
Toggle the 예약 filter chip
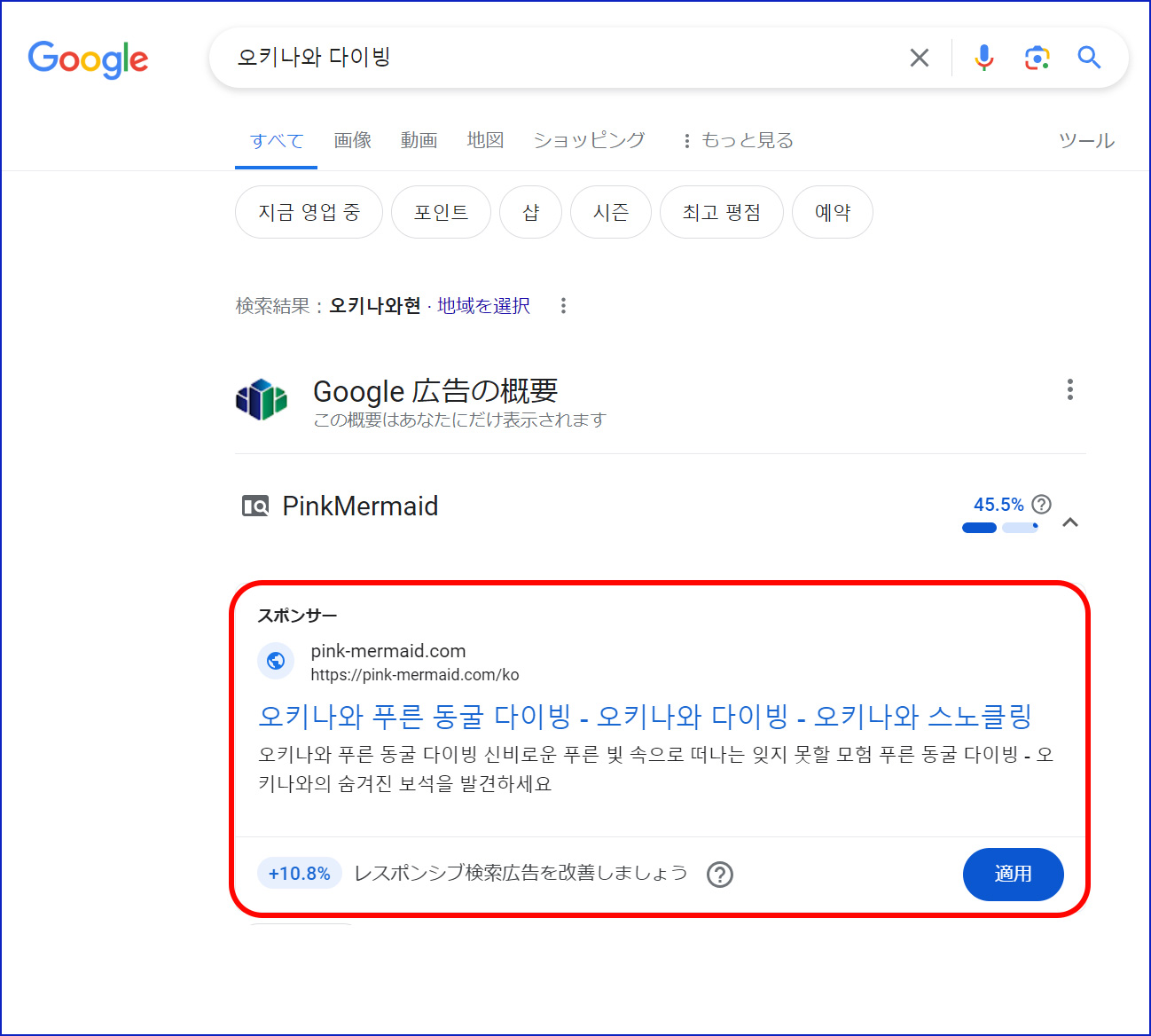tap(832, 213)
